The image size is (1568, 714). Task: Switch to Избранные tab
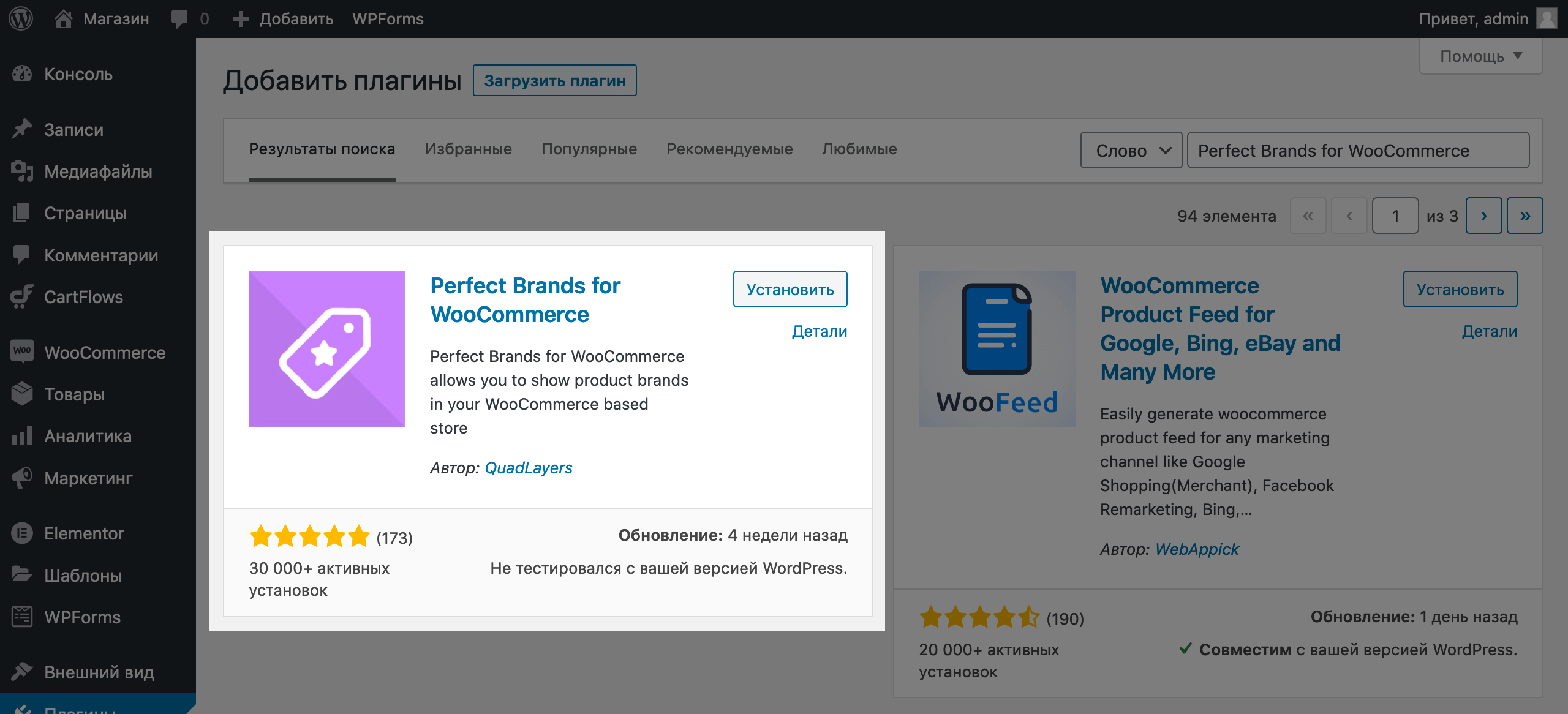coord(469,149)
